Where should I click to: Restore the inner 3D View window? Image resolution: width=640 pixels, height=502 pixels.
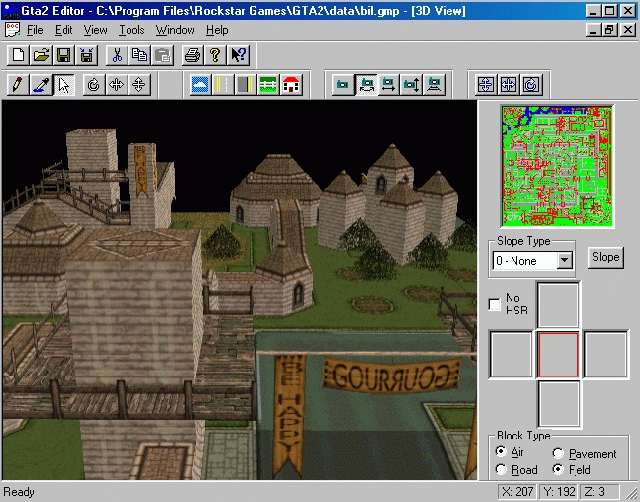pos(610,30)
